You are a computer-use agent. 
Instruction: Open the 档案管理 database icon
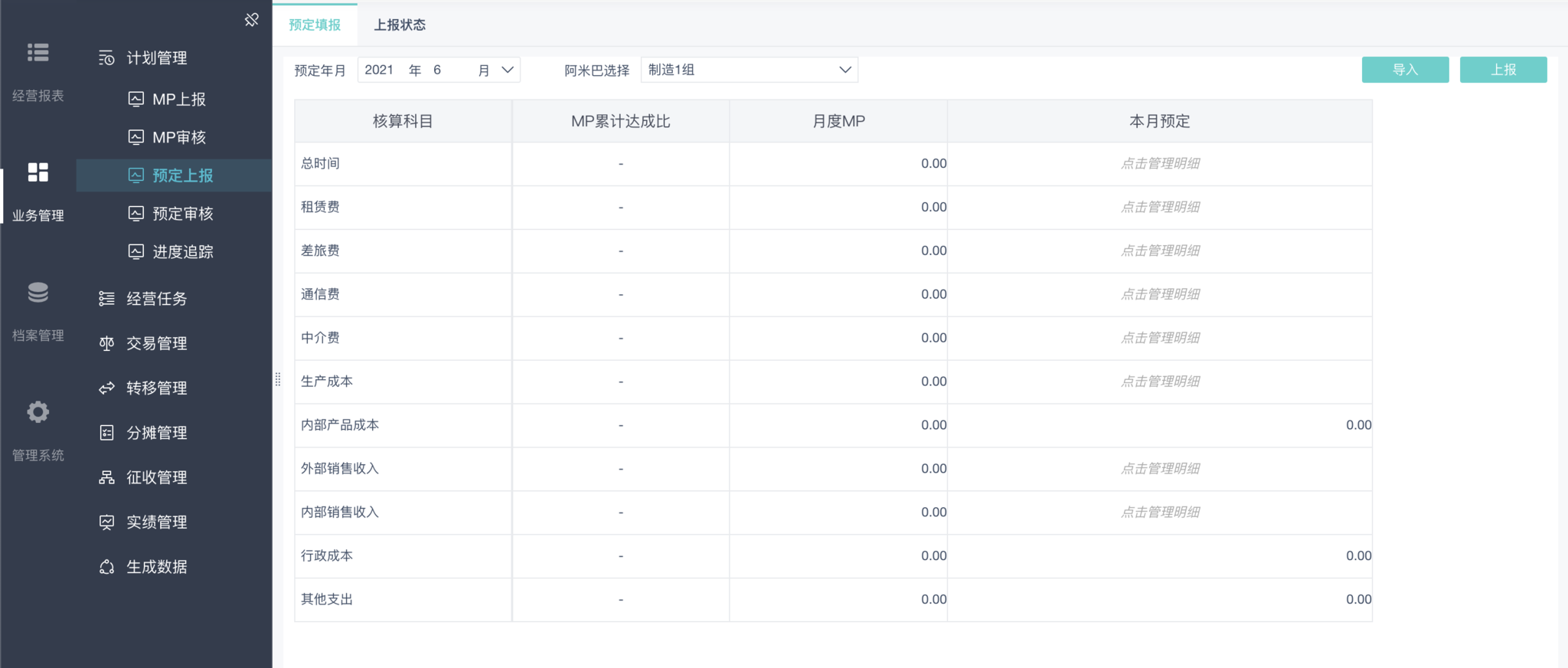38,293
